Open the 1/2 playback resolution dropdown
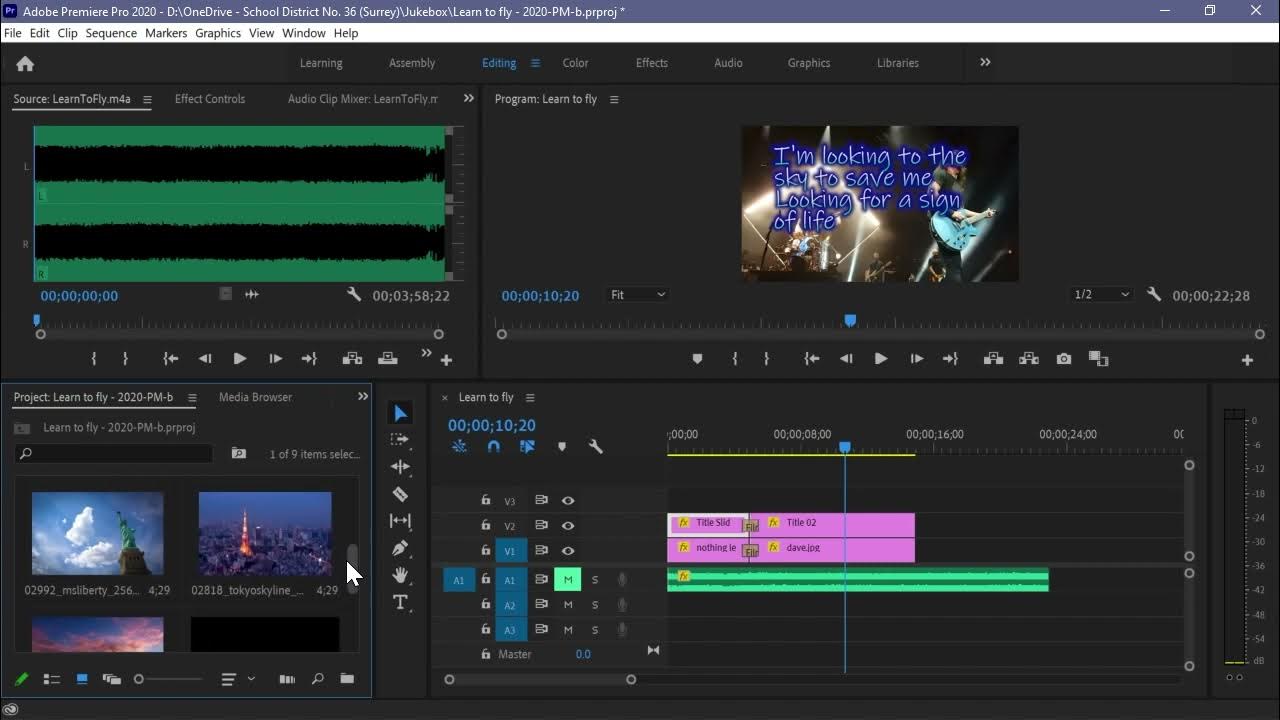The width and height of the screenshot is (1280, 720). pyautogui.click(x=1101, y=295)
